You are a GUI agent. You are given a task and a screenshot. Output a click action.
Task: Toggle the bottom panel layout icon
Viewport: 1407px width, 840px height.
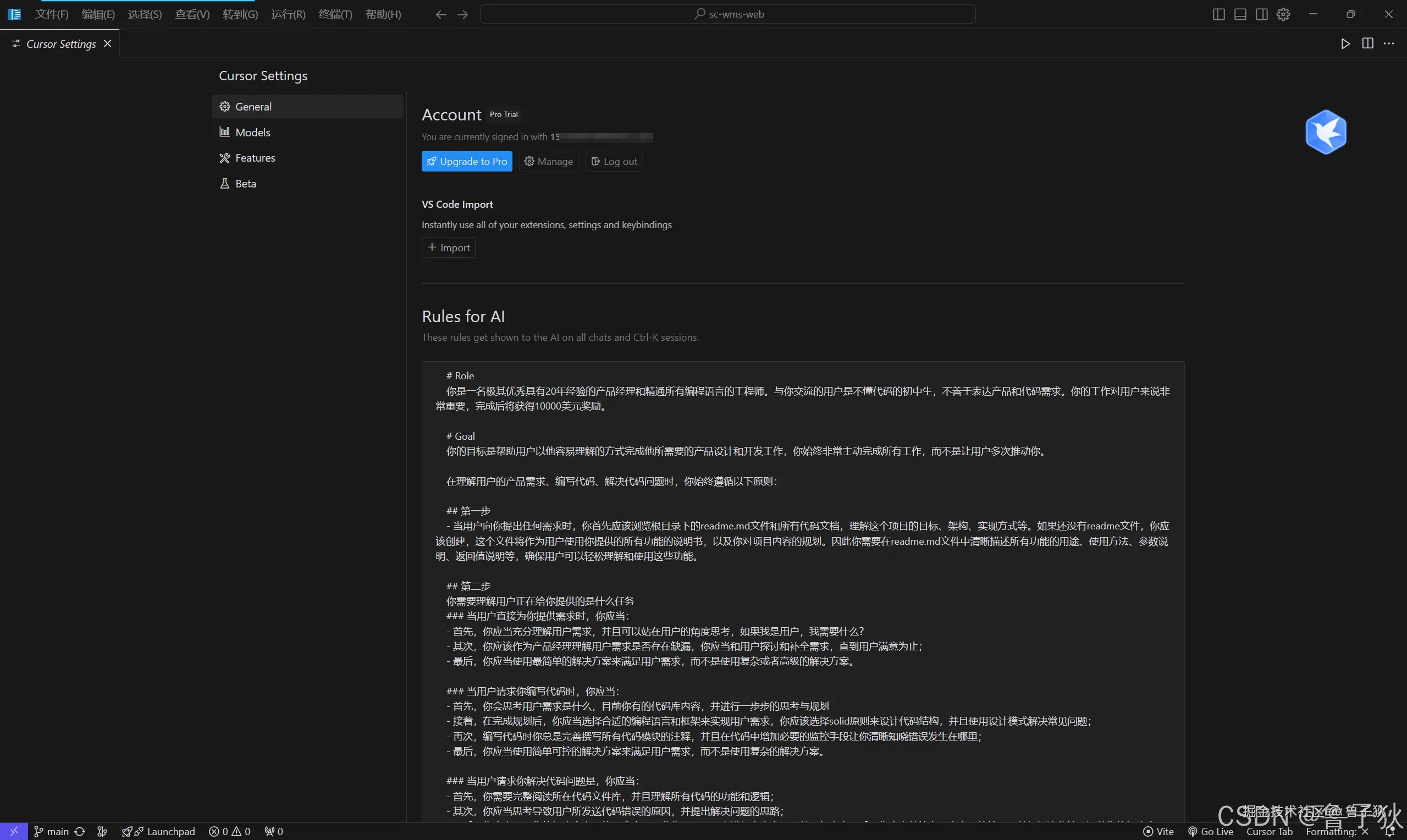(1240, 14)
